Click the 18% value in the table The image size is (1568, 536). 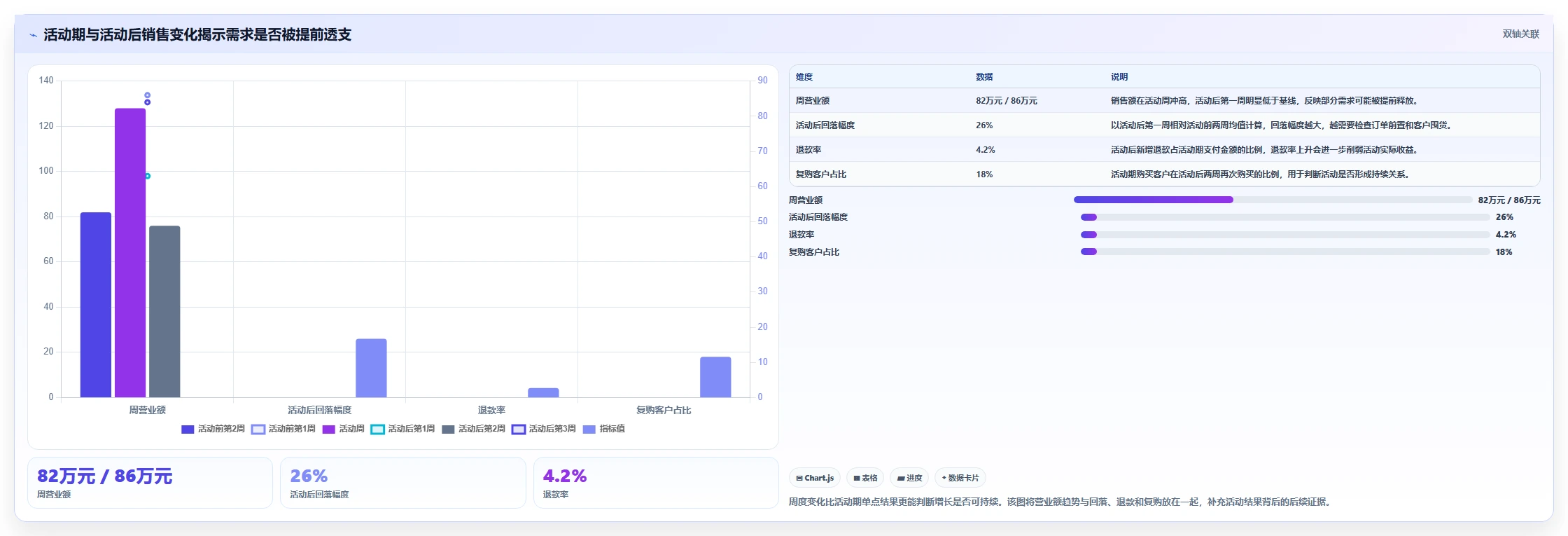pyautogui.click(x=984, y=174)
